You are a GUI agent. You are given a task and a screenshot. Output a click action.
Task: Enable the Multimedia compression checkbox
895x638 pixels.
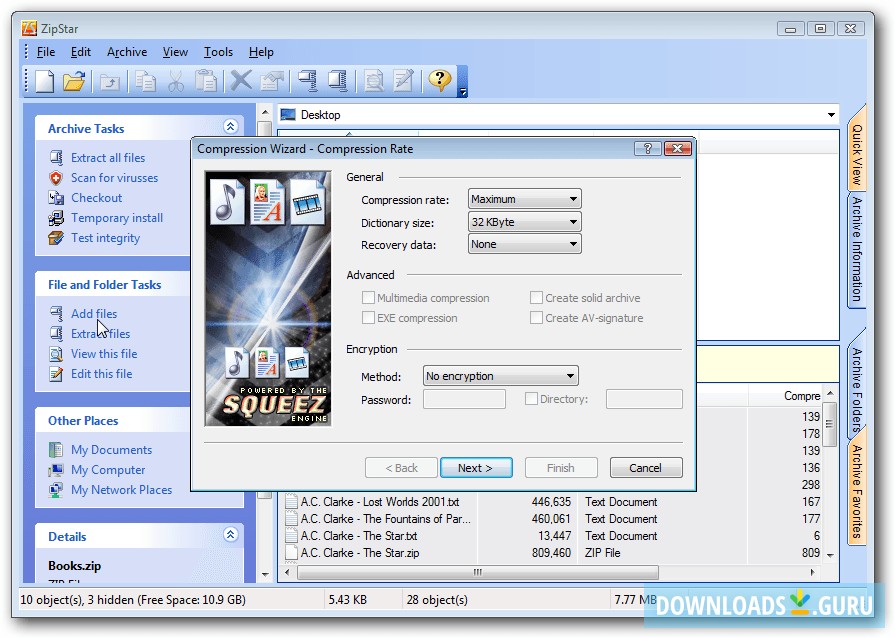[369, 298]
